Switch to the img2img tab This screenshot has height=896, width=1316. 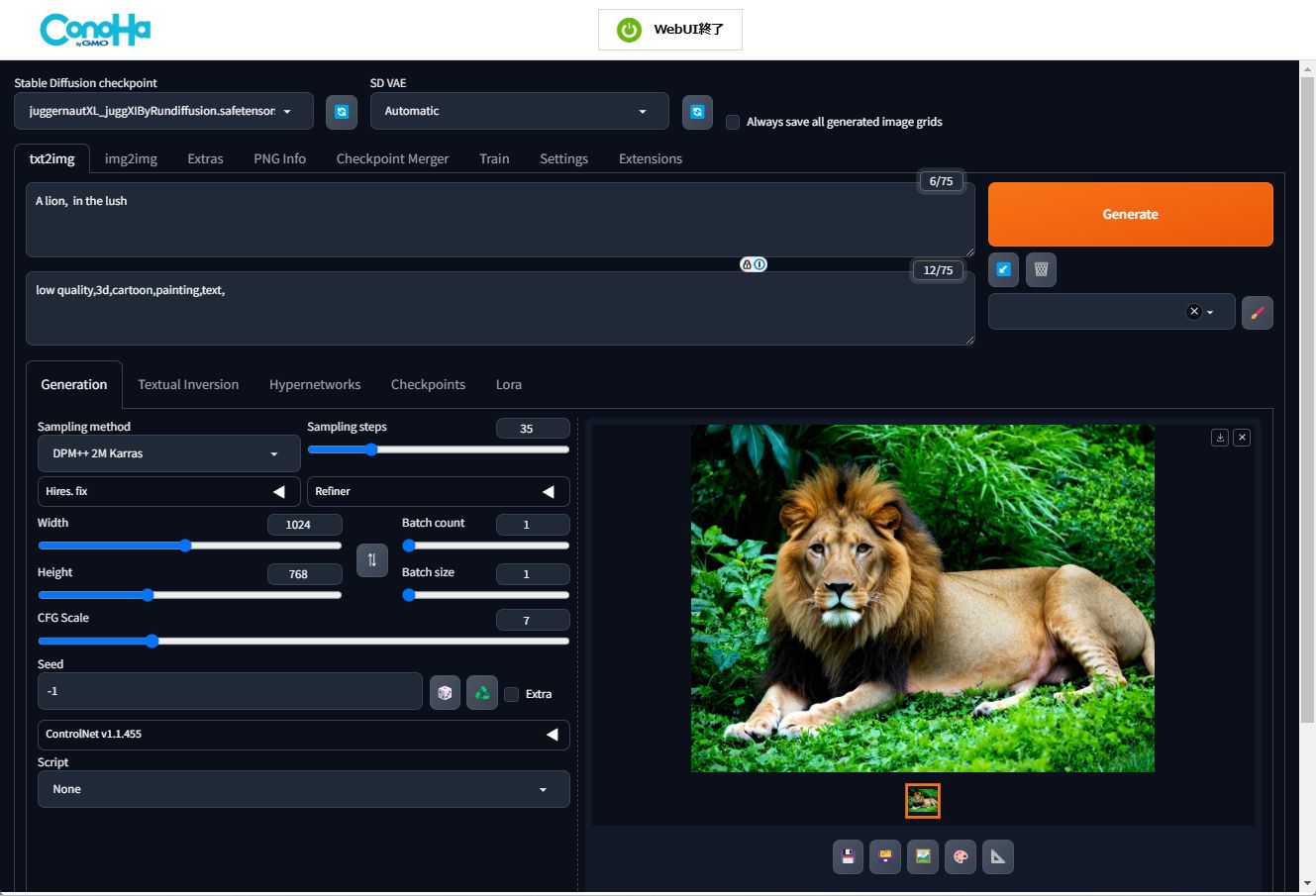tap(131, 158)
